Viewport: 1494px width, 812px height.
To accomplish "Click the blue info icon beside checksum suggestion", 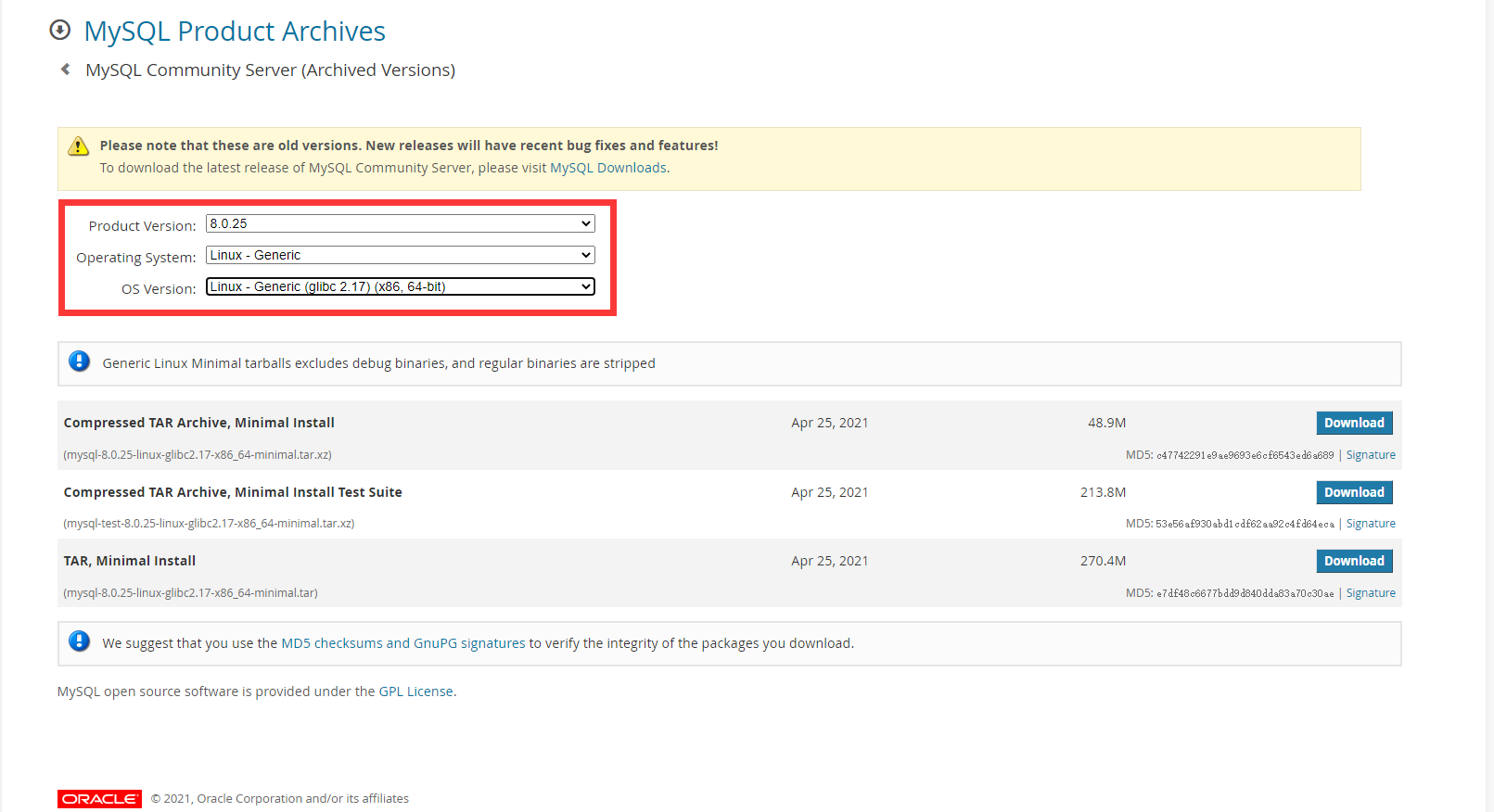I will point(80,641).
